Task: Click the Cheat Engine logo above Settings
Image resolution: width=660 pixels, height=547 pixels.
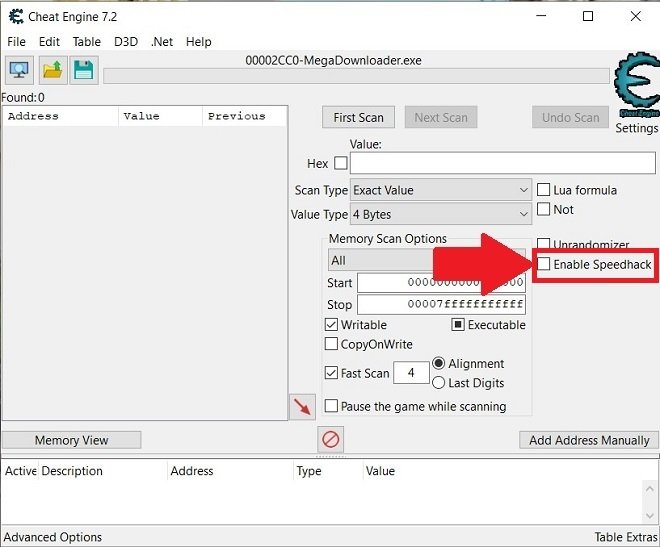Action: 636,83
